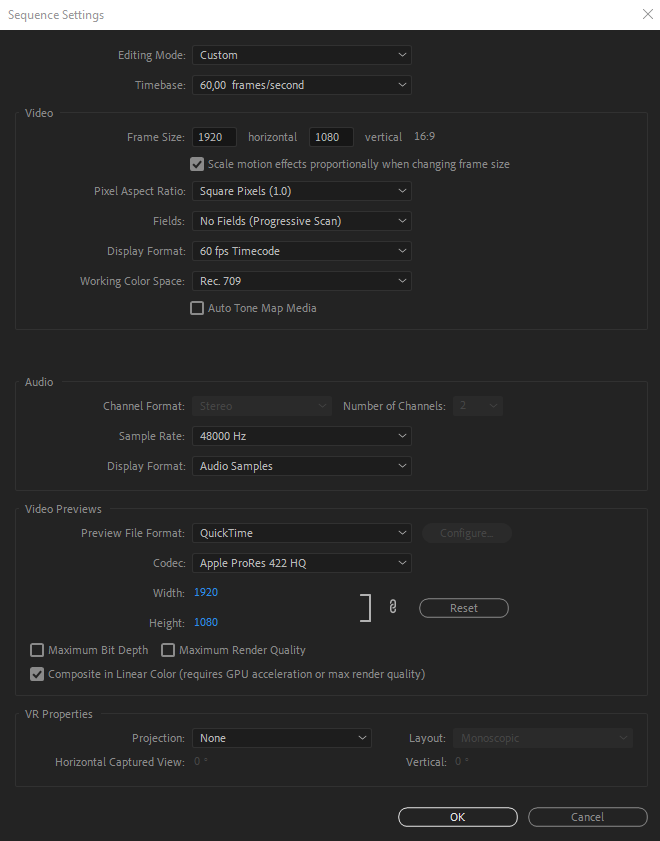
Task: Enable Maximum Render Quality
Action: pyautogui.click(x=168, y=650)
